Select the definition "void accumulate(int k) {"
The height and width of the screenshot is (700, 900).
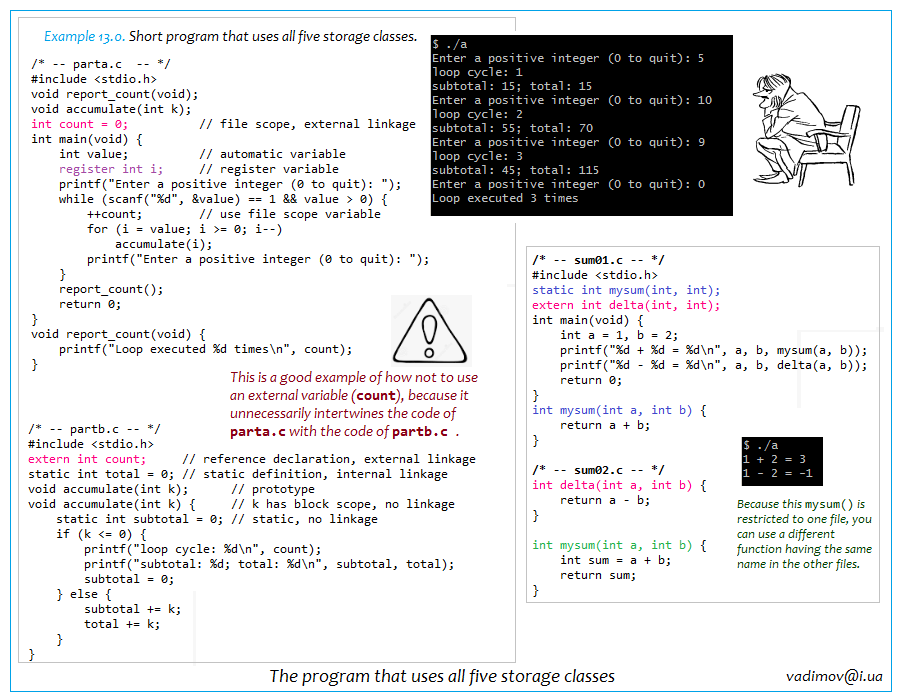[x=111, y=504]
